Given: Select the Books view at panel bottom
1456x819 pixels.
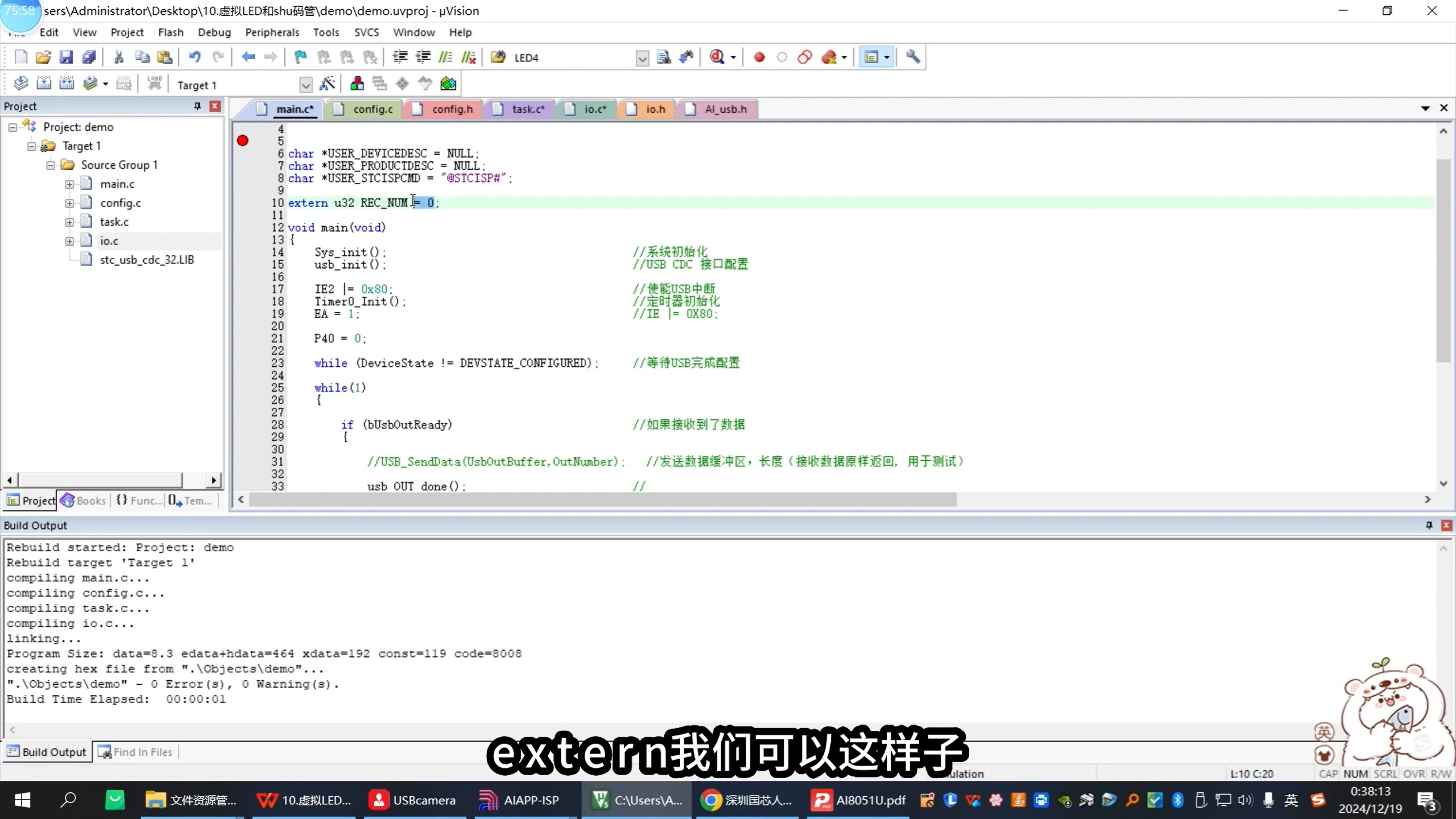Looking at the screenshot, I should click(x=83, y=500).
